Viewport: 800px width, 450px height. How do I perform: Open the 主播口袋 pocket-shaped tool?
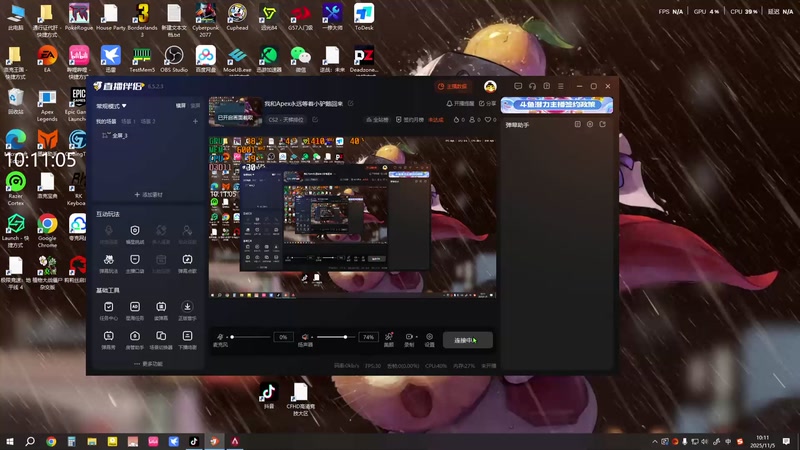coord(135,264)
